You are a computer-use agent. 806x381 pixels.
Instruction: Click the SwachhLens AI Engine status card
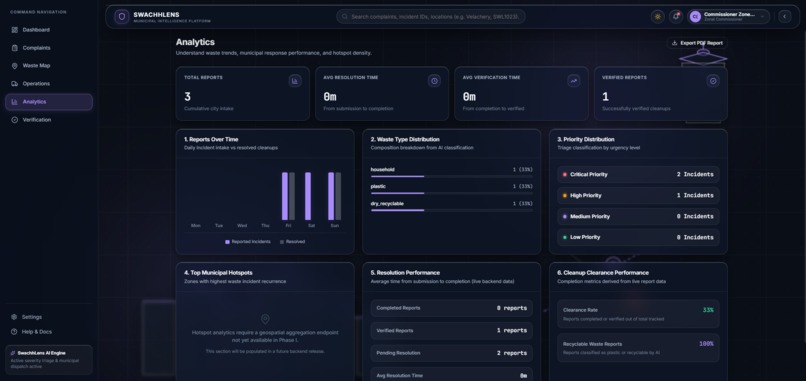click(49, 359)
